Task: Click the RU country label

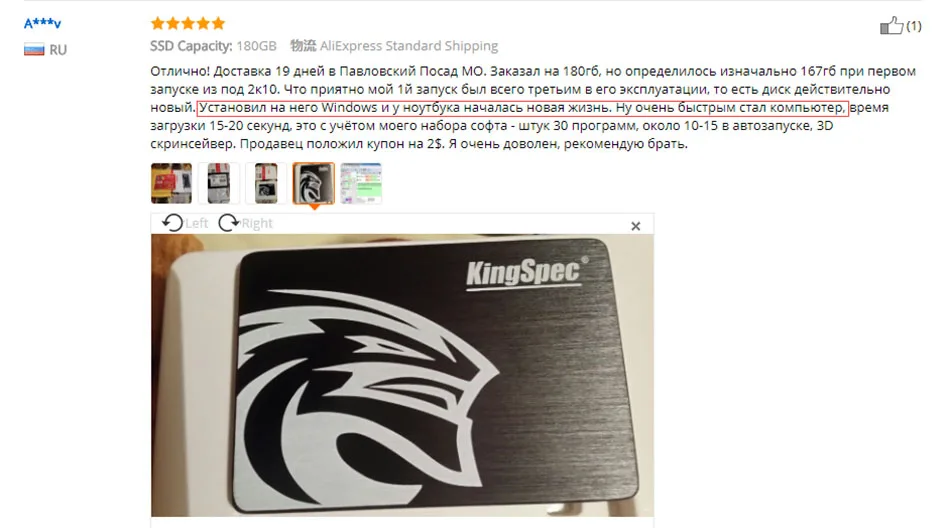Action: click(58, 50)
